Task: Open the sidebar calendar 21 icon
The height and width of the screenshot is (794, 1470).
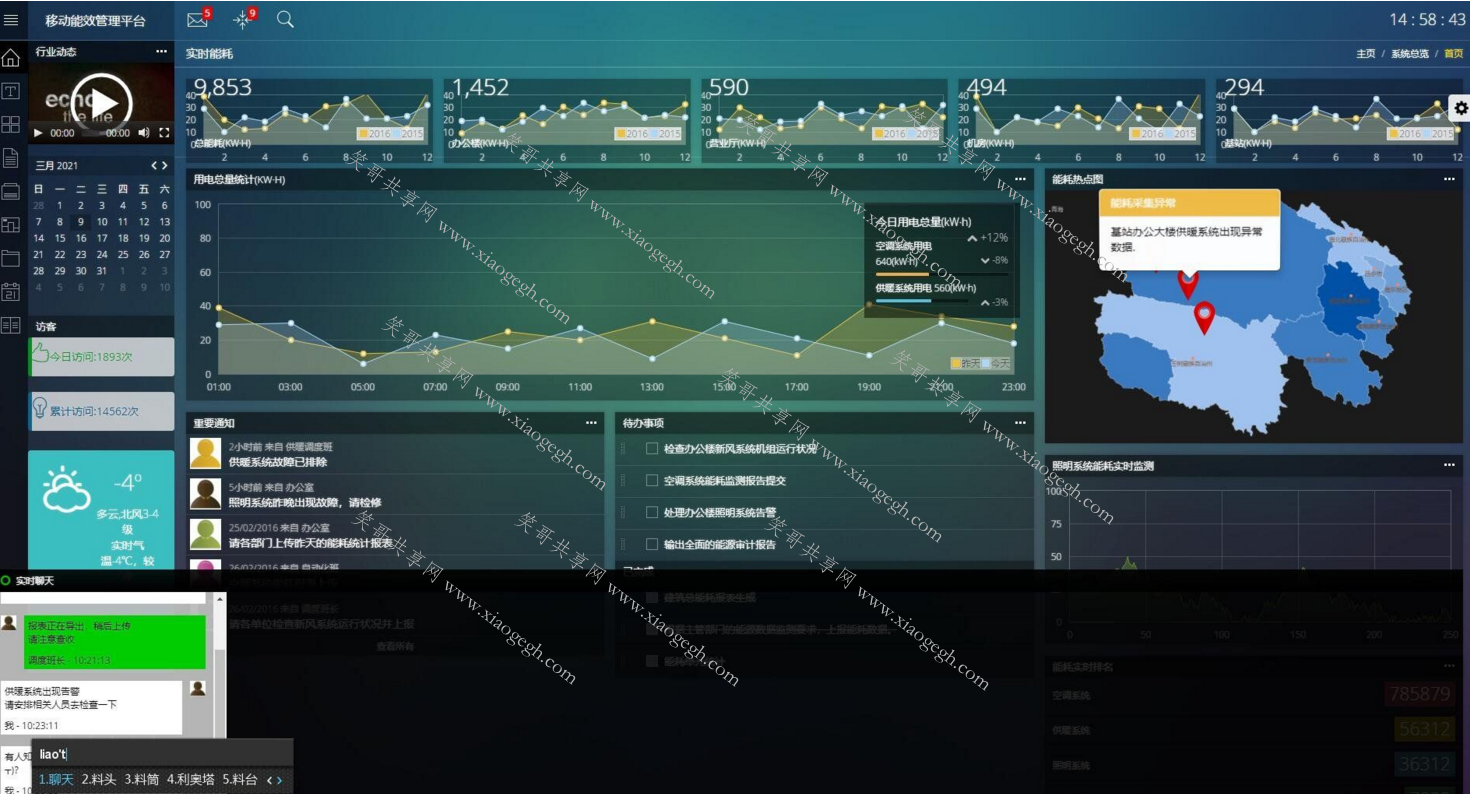Action: [11, 291]
